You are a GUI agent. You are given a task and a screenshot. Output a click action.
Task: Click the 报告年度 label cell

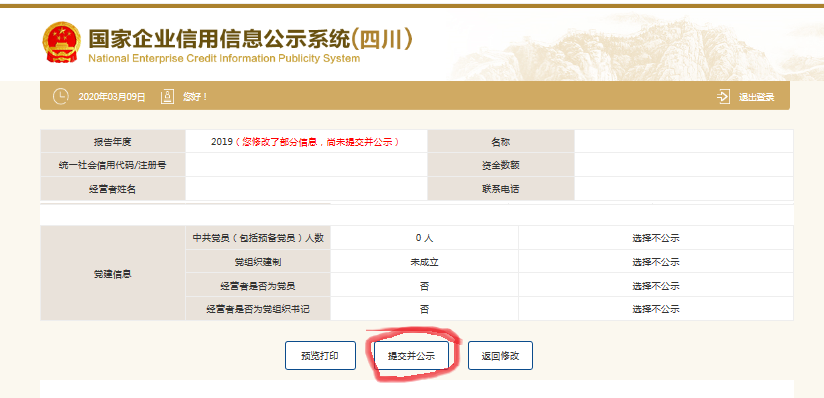click(112, 141)
